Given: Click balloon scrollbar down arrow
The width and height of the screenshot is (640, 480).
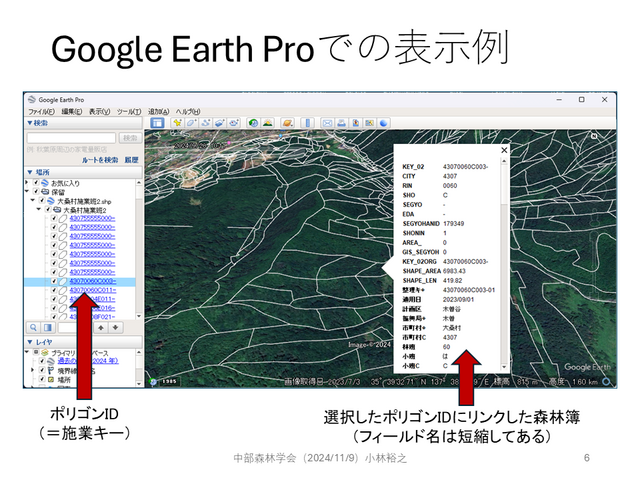Looking at the screenshot, I should [504, 367].
